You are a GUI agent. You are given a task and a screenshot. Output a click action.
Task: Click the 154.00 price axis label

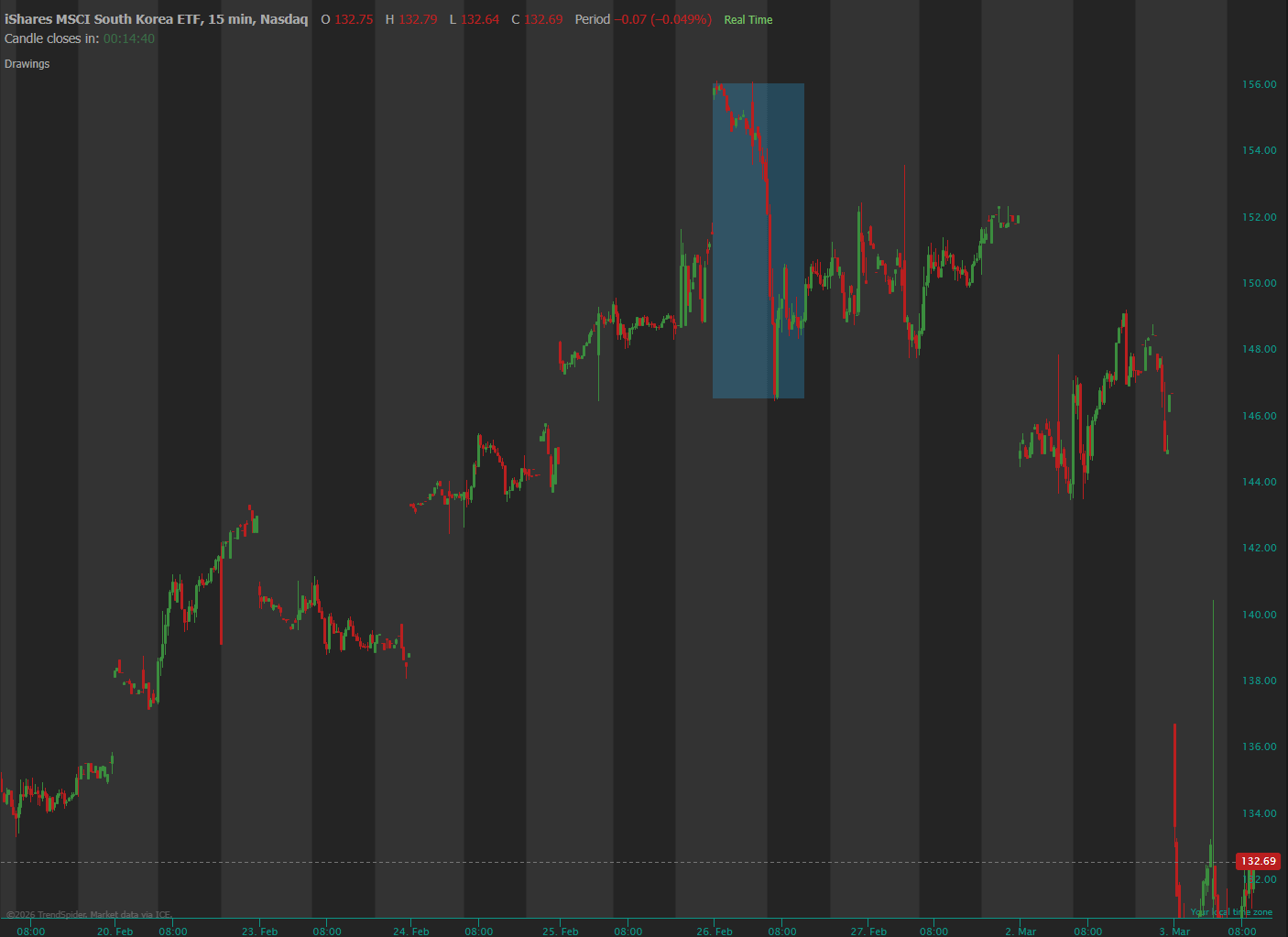coord(1259,150)
